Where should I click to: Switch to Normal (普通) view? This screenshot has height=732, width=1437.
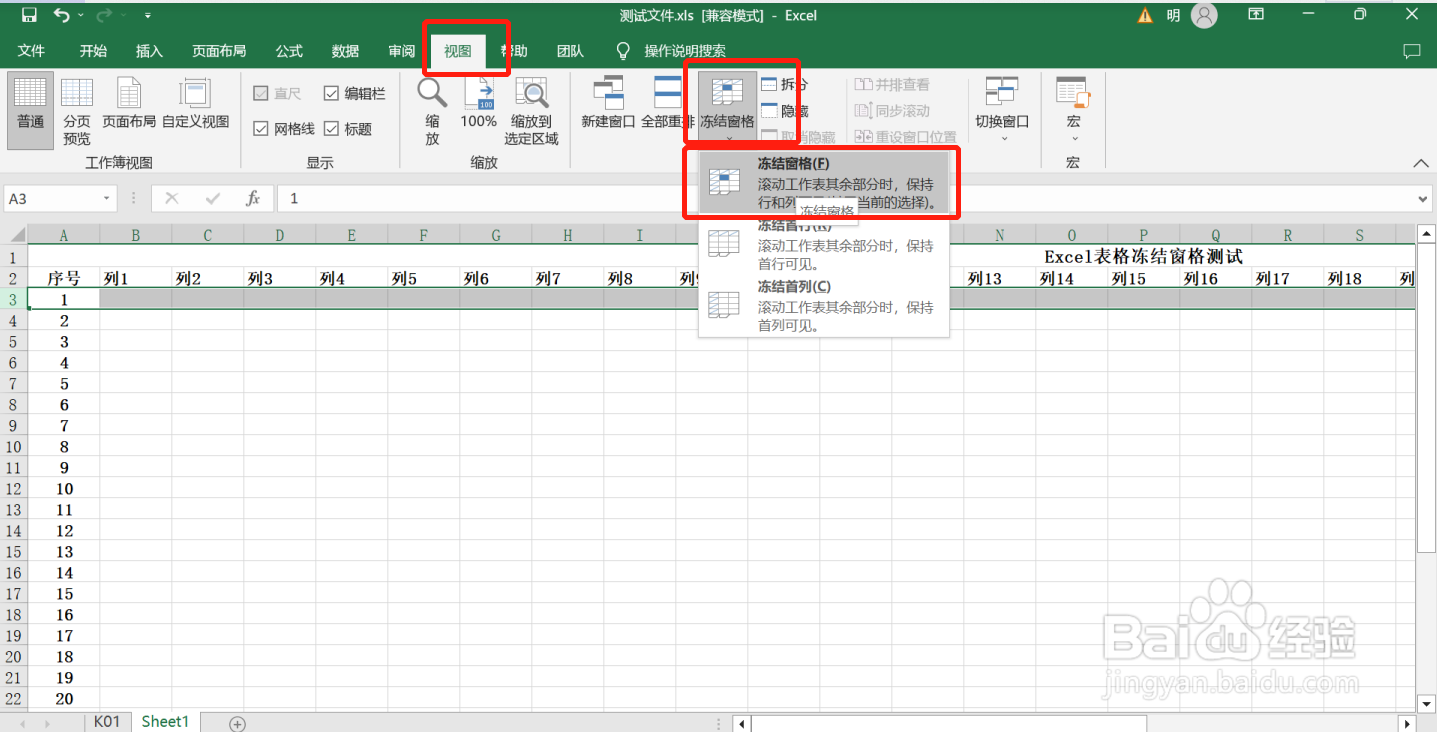(30, 111)
